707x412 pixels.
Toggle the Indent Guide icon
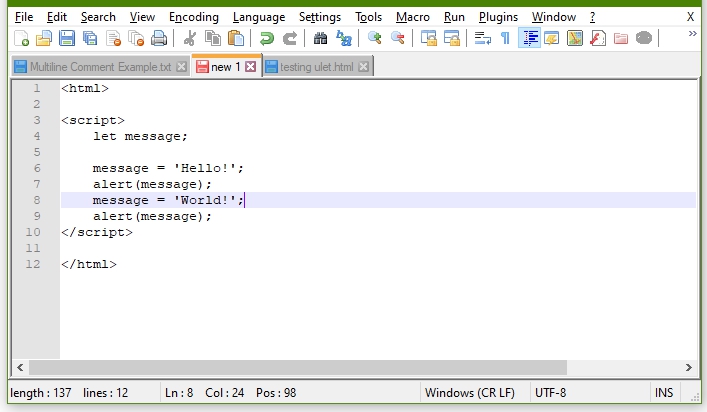529,38
